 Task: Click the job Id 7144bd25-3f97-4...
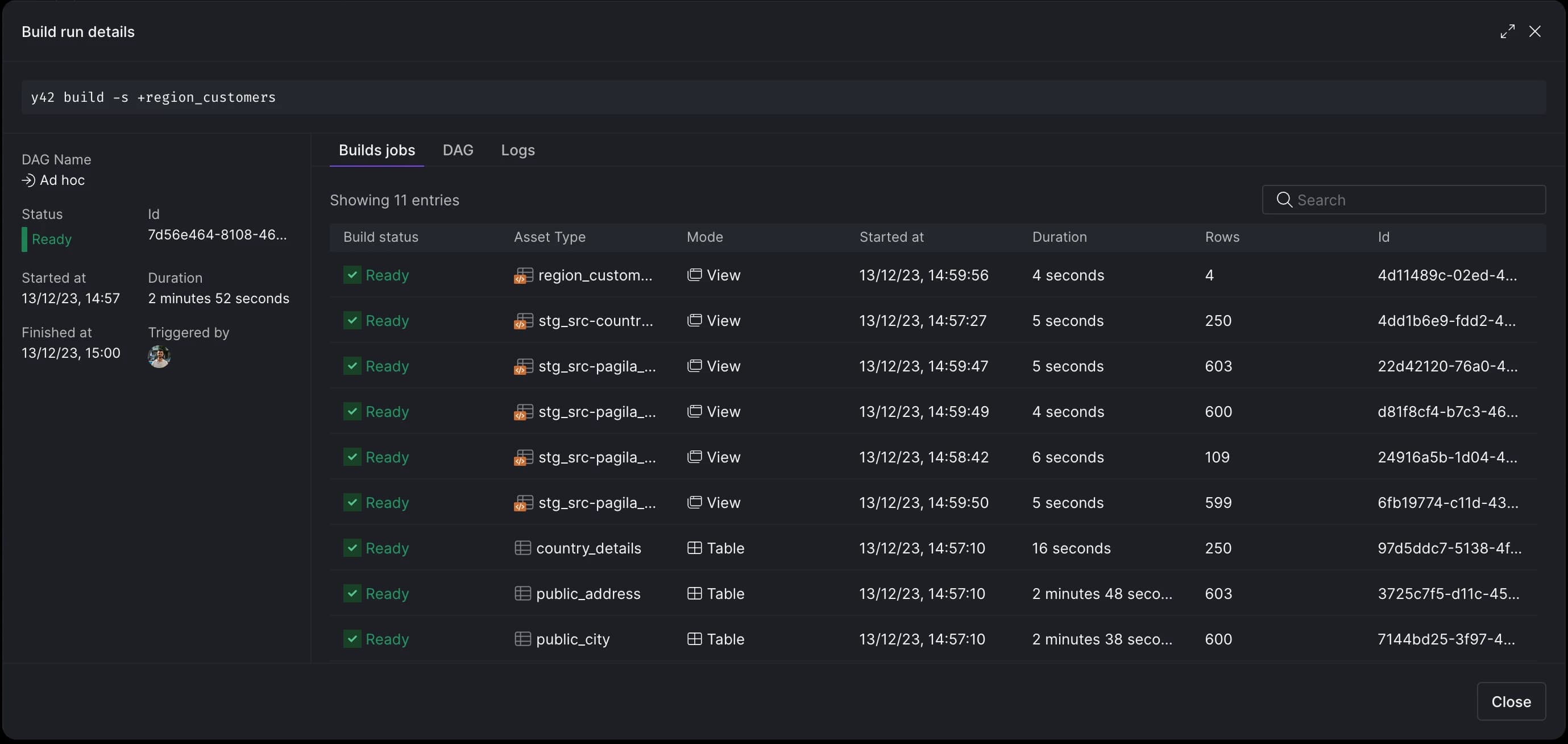coord(1446,639)
